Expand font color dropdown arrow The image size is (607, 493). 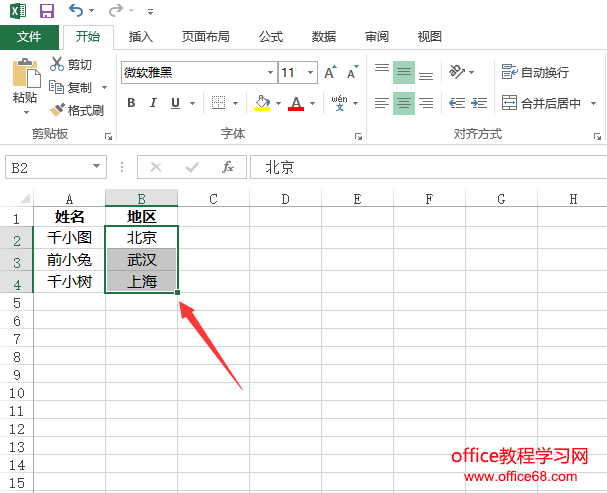coord(312,103)
